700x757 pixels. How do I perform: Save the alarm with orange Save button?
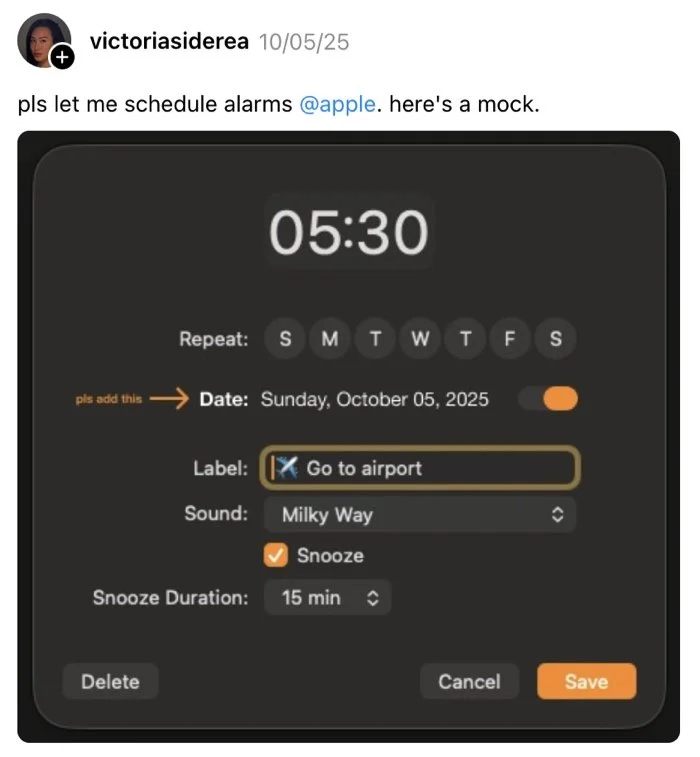[587, 681]
